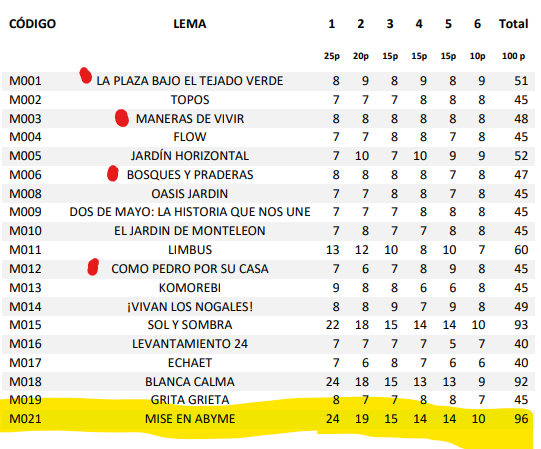
Task: Select the total 93 in SOL Y SOMBRA row
Action: point(521,325)
